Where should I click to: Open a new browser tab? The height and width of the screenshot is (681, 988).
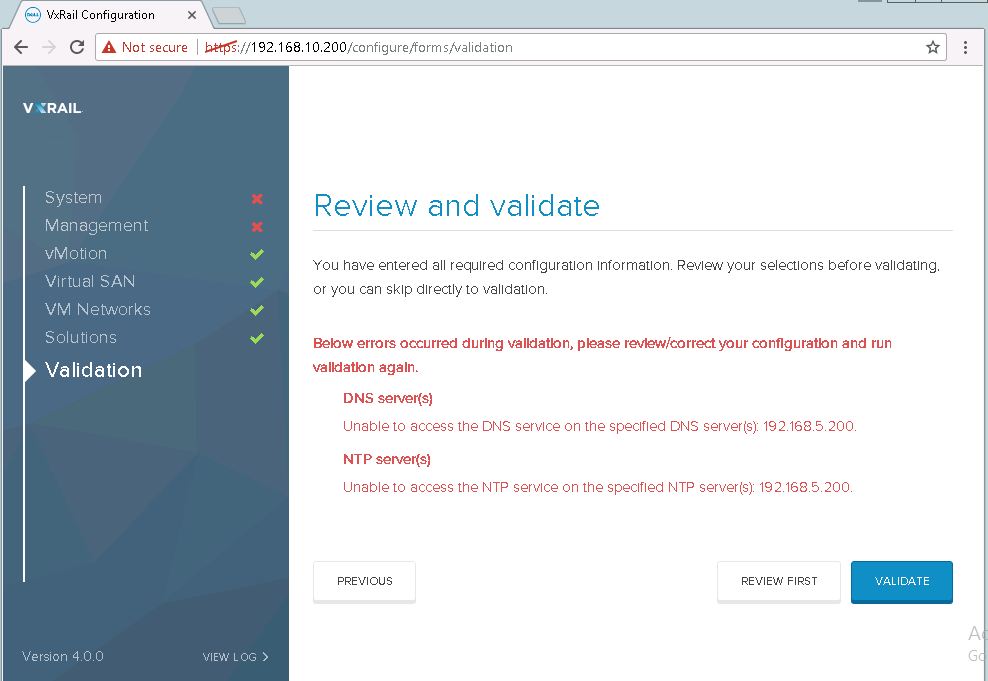pos(229,16)
